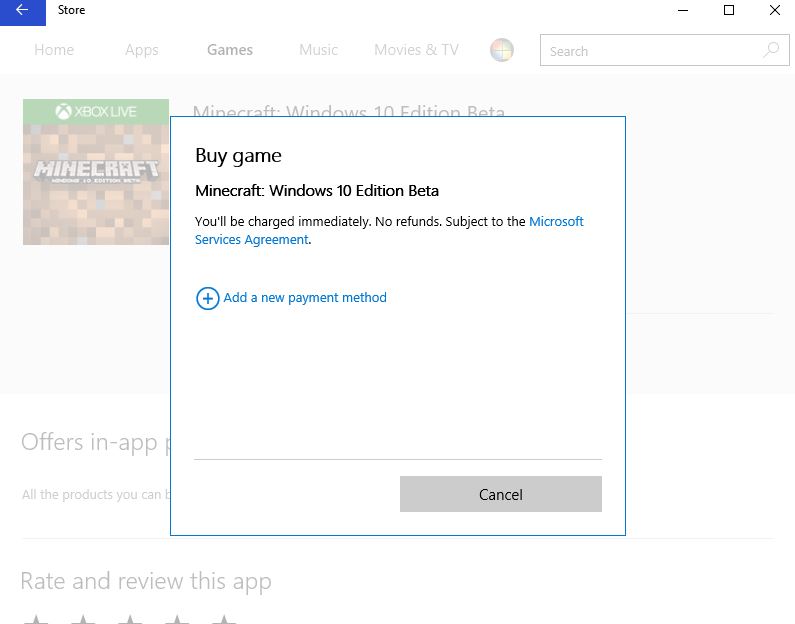Screen dimensions: 795x624
Task: Click the Store title label
Action: [71, 10]
